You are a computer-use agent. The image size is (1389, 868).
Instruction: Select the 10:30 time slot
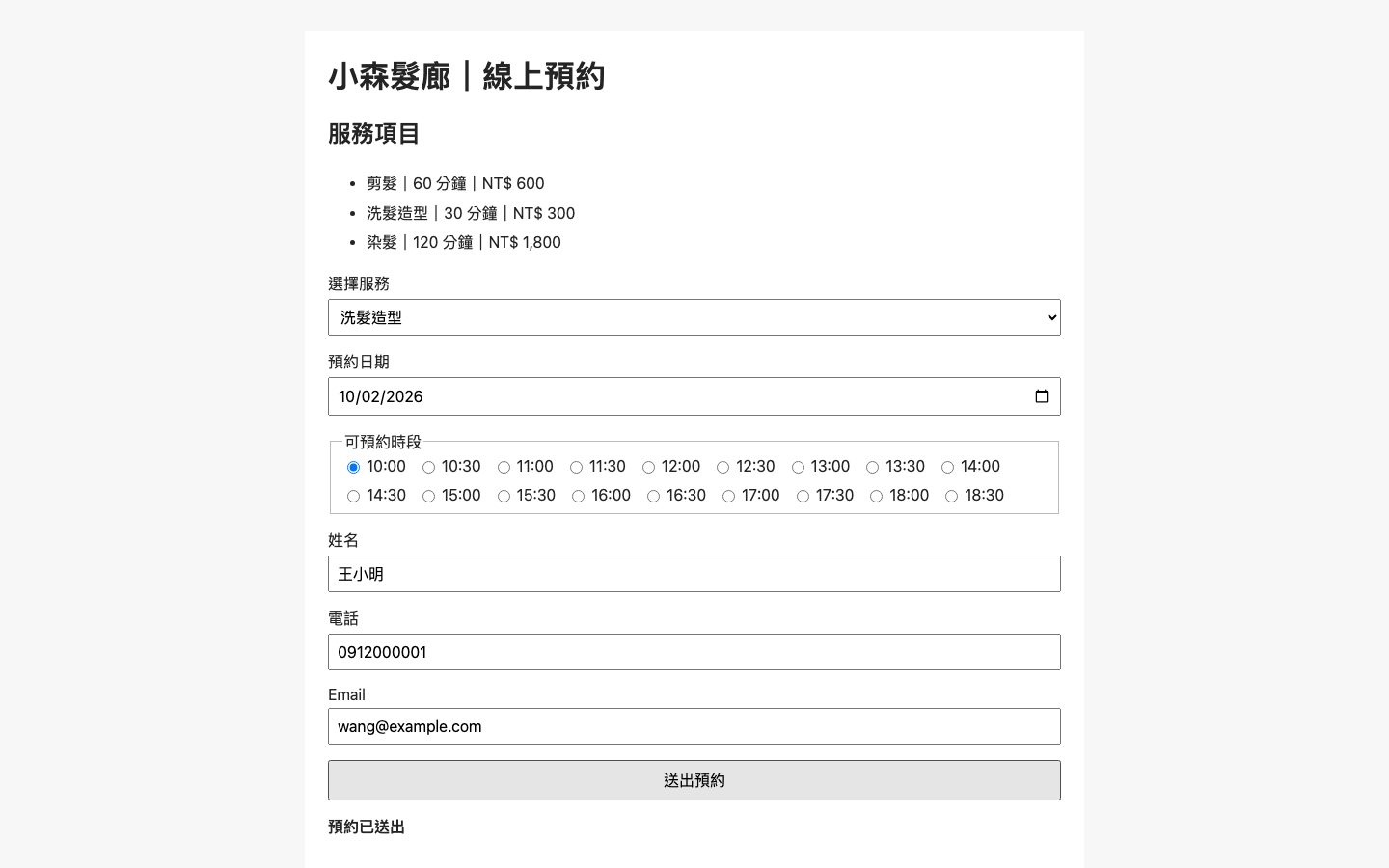[x=428, y=467]
